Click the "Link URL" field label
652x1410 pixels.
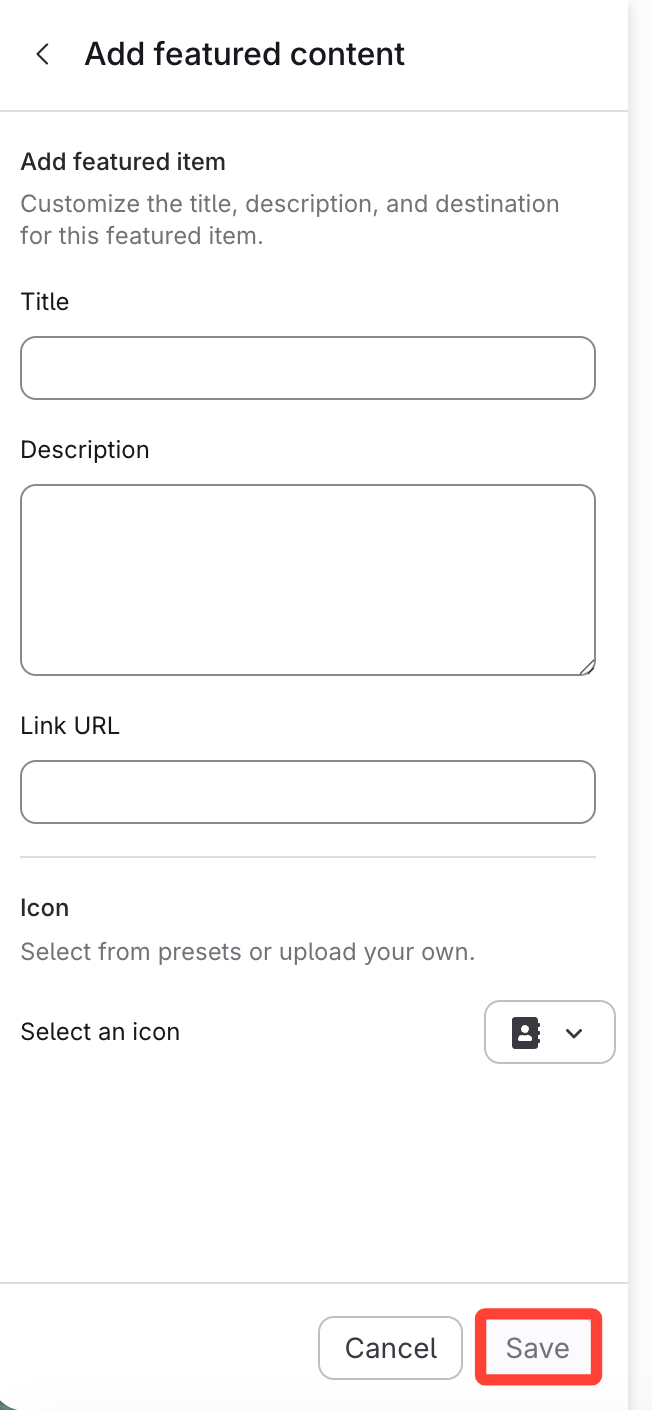pyautogui.click(x=70, y=726)
